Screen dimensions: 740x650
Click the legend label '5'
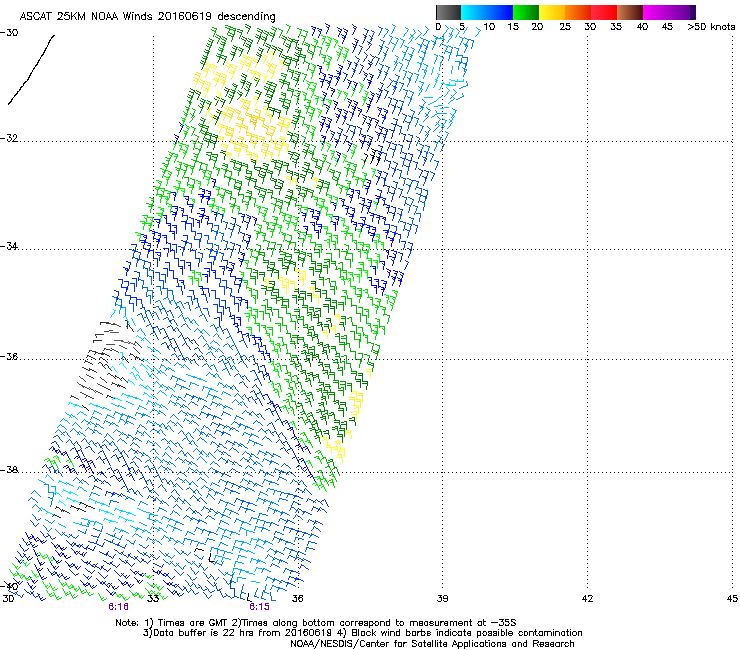coord(462,27)
